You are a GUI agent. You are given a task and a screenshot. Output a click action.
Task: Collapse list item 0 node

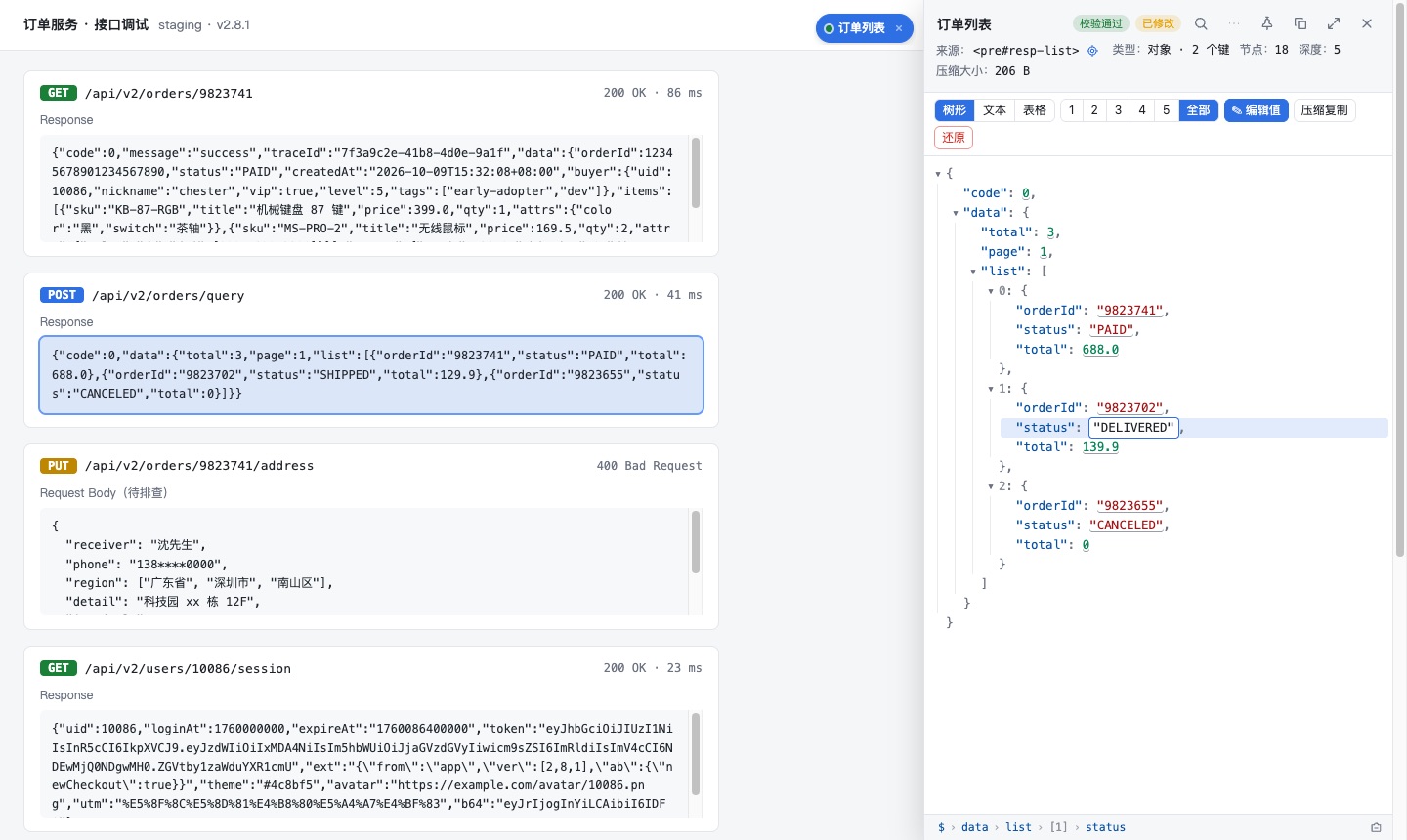(991, 291)
